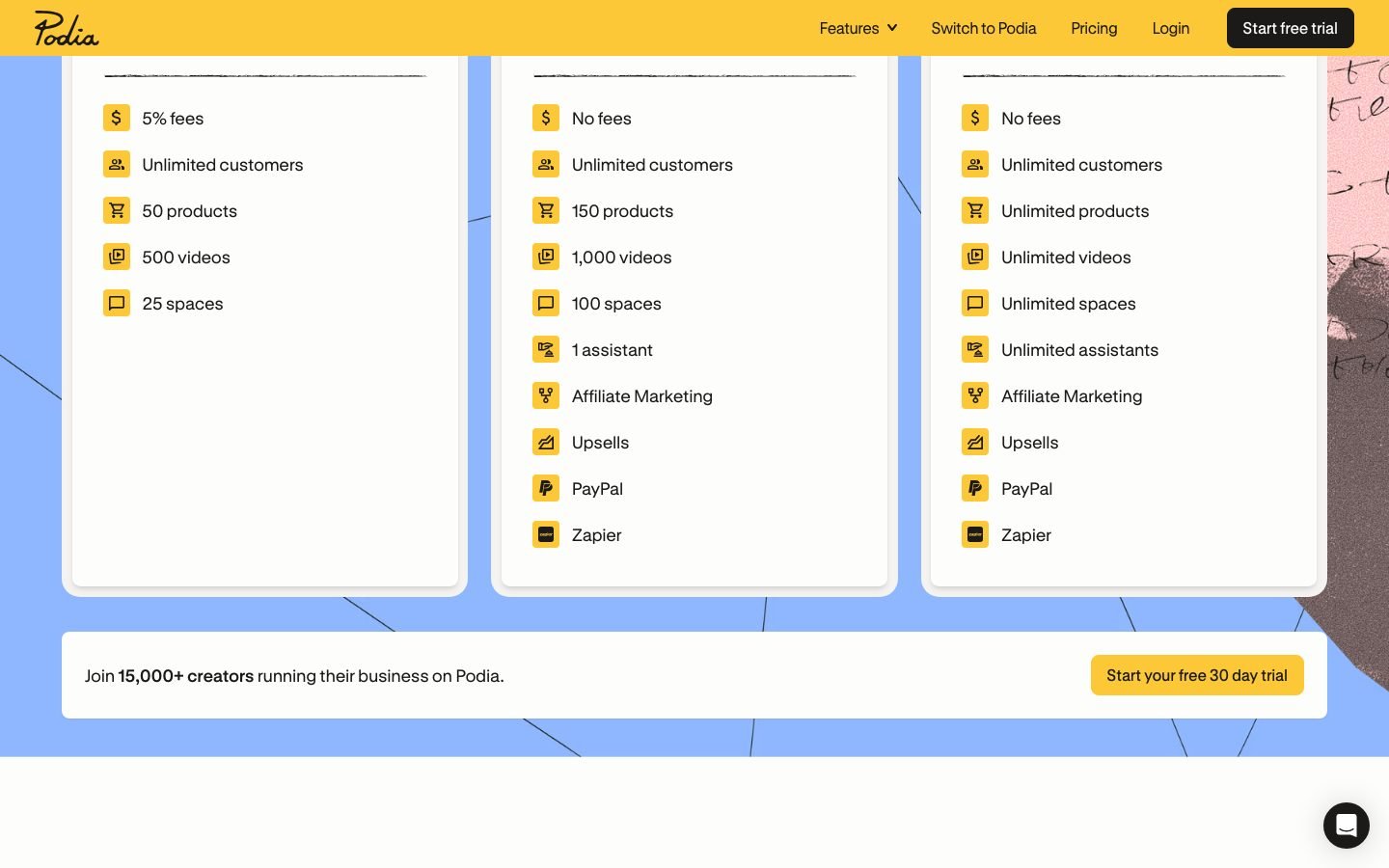1389x868 pixels.
Task: Click the Unlimited videos label
Action: click(x=1066, y=258)
